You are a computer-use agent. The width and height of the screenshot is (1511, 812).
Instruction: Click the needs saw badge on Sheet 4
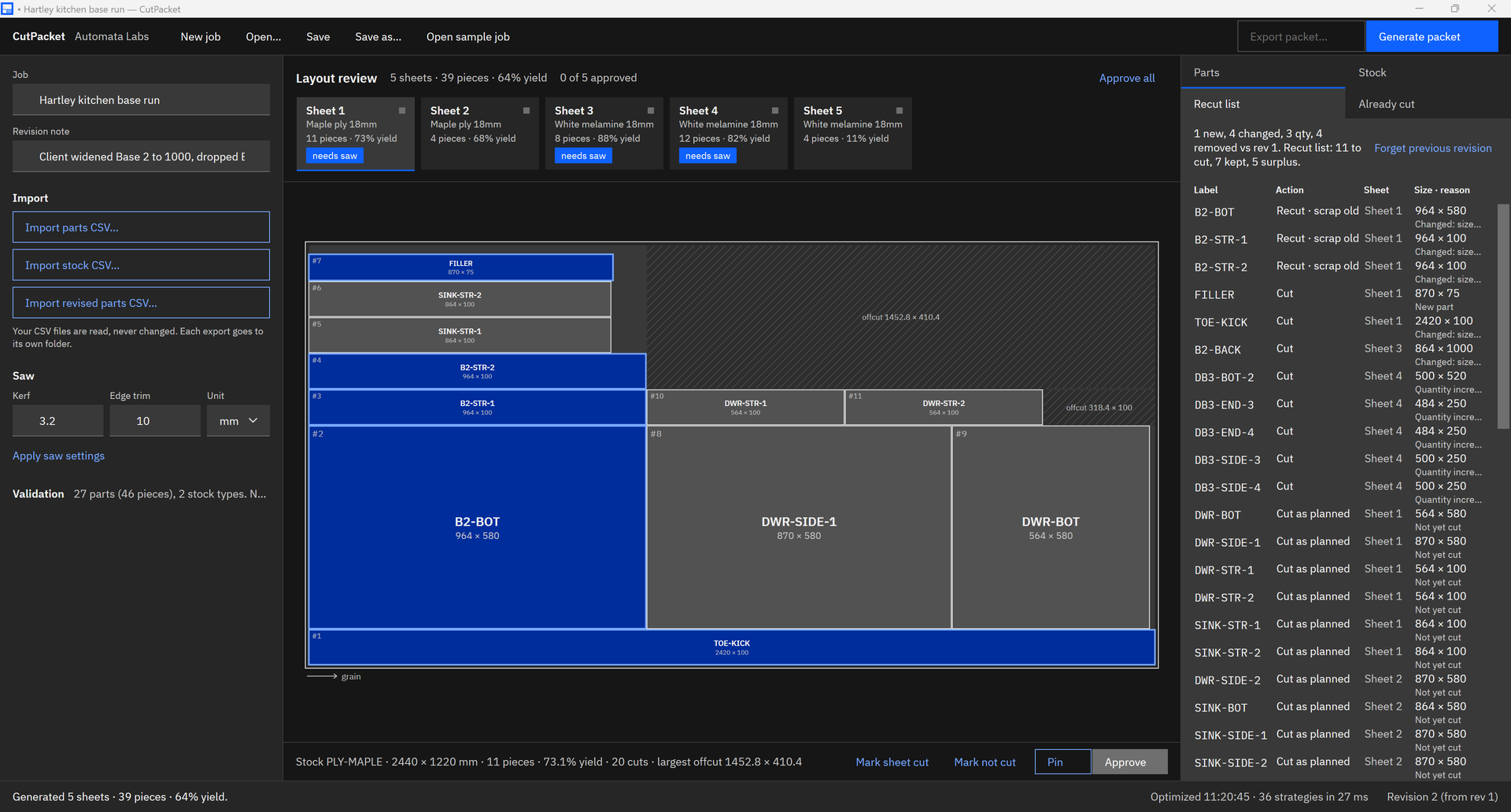tap(707, 156)
